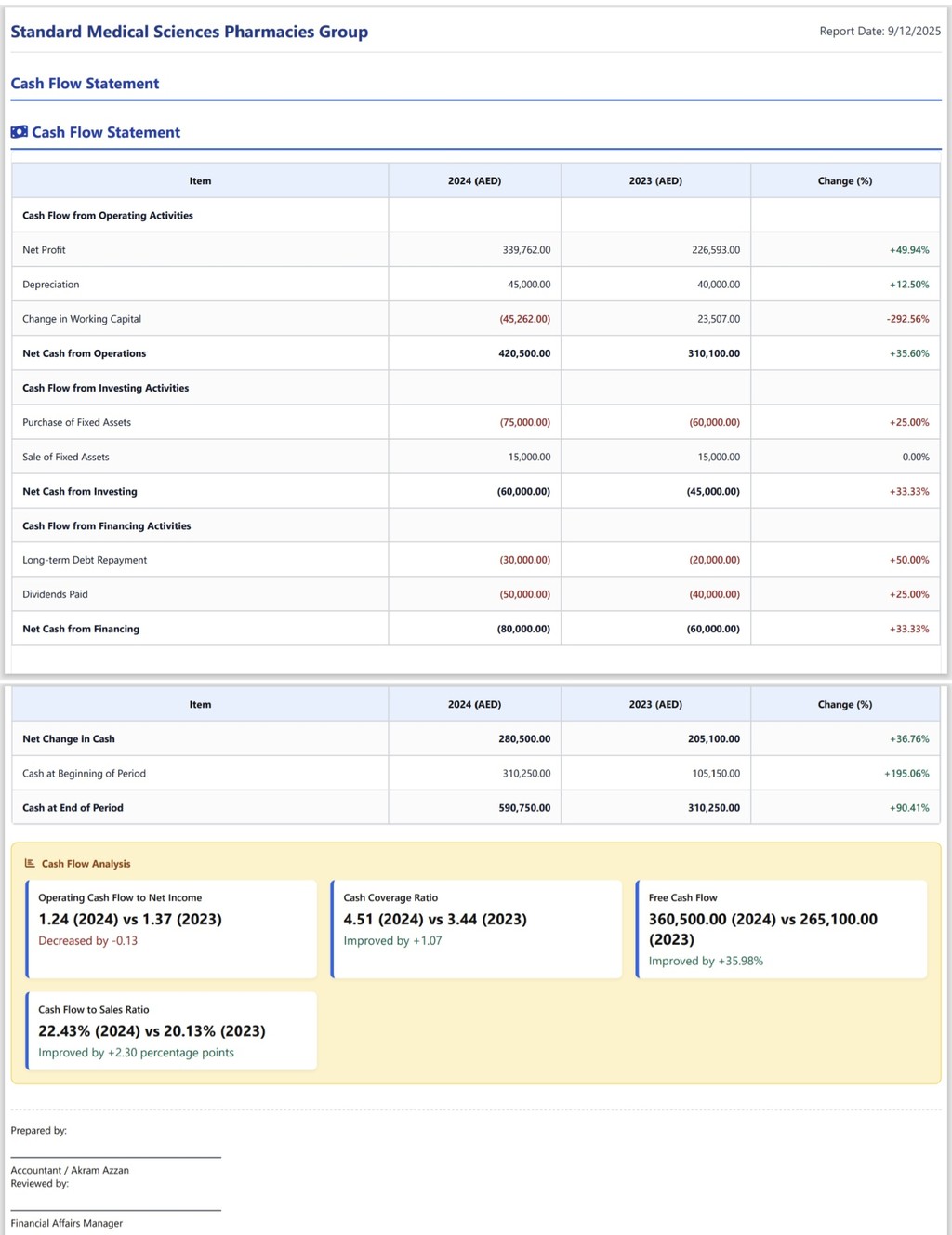Click the Prepared by signature line
Viewport: 952px width, 1235px height.
(x=115, y=1156)
